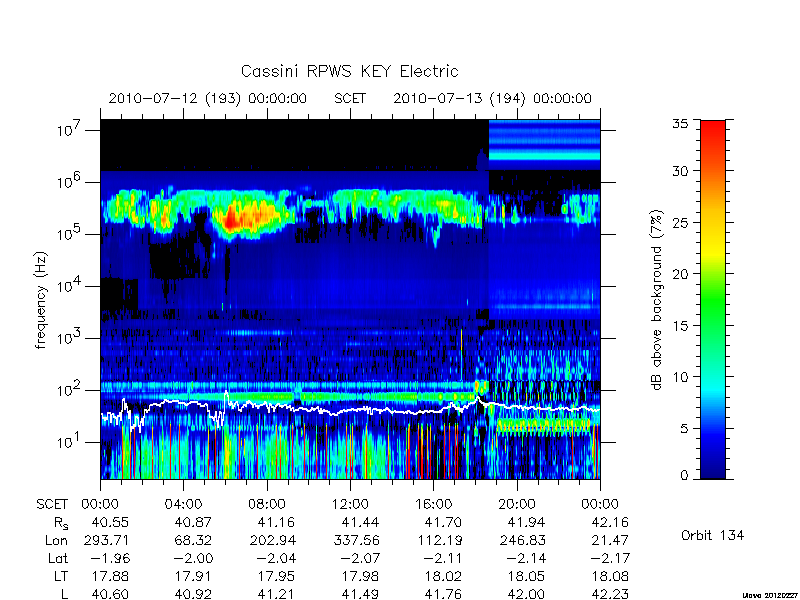Select Lon value 293.71
Viewport: 800px width, 600px height.
[x=106, y=540]
